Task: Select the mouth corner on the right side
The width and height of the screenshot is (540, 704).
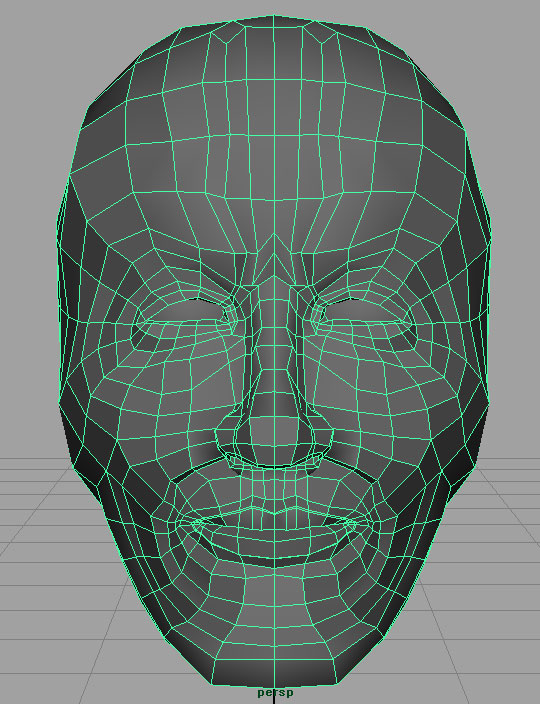Action: point(356,524)
